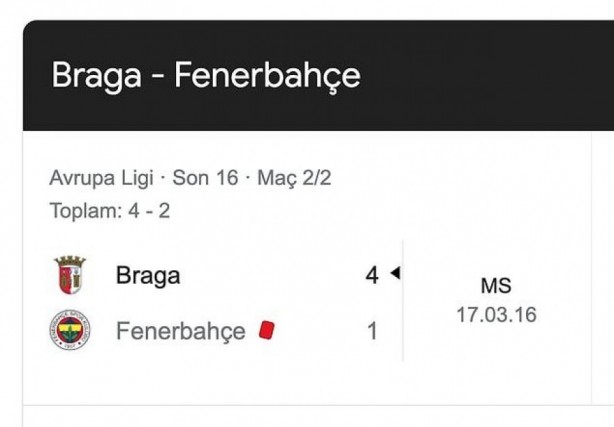Click the Maç 2/2 leg indicator
Image resolution: width=614 pixels, height=427 pixels.
(x=294, y=178)
